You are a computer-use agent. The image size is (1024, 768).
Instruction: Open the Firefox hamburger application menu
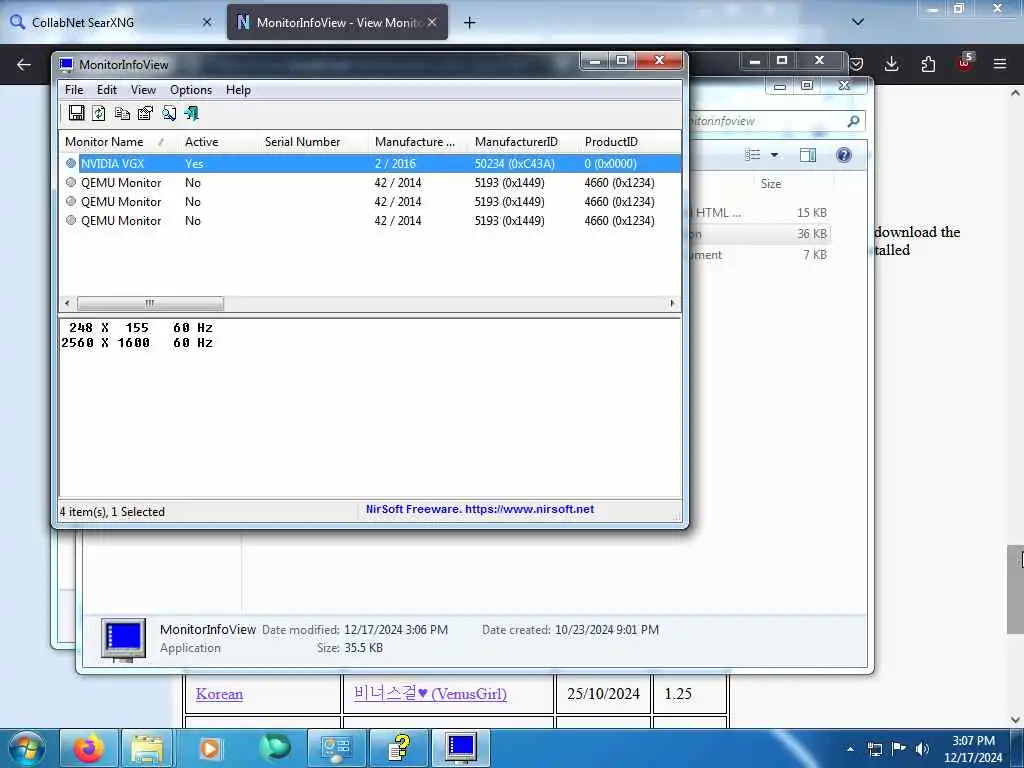(999, 64)
